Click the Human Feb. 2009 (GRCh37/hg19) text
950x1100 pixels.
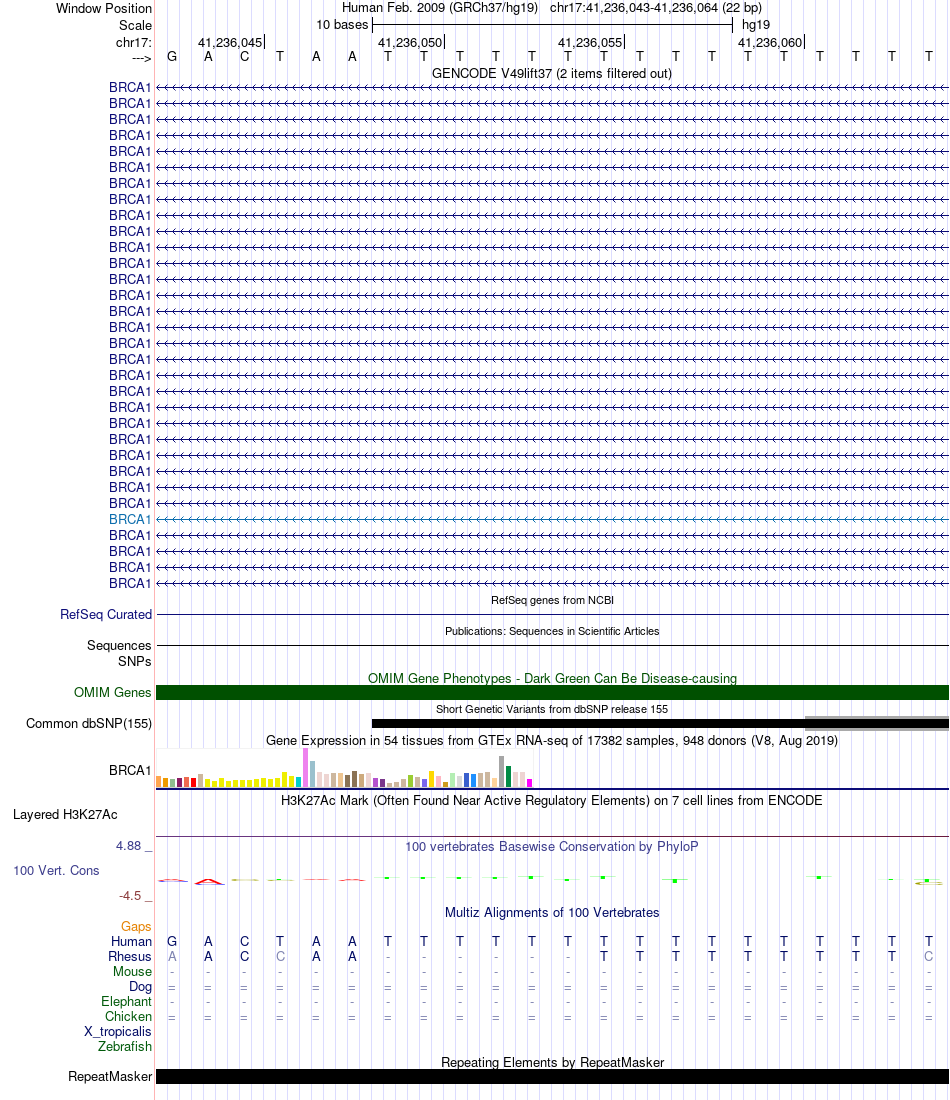pyautogui.click(x=440, y=8)
